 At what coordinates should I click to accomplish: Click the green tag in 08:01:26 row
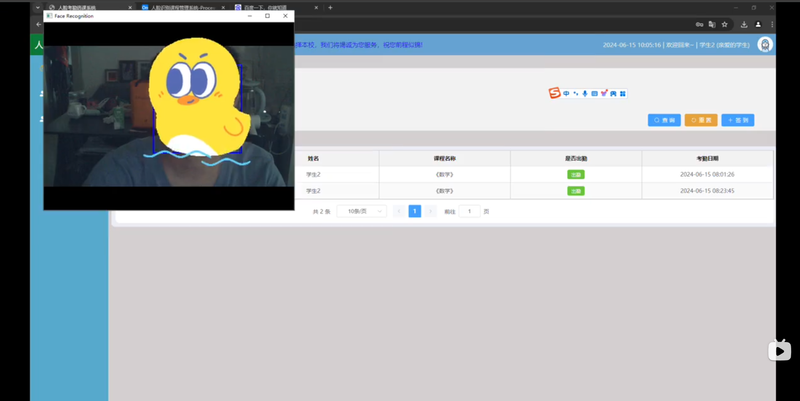click(x=576, y=174)
